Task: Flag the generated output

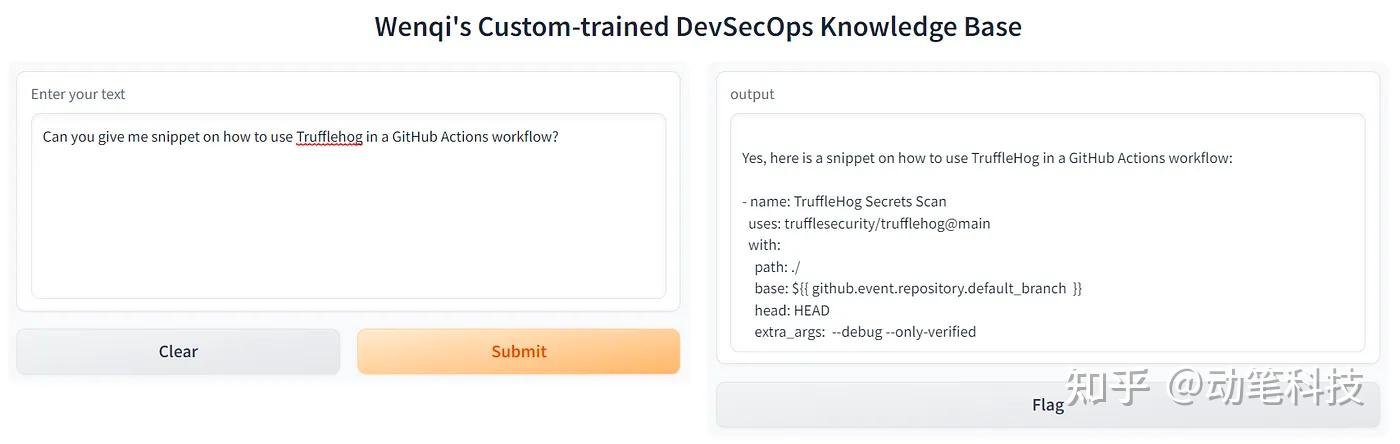Action: coord(1048,405)
